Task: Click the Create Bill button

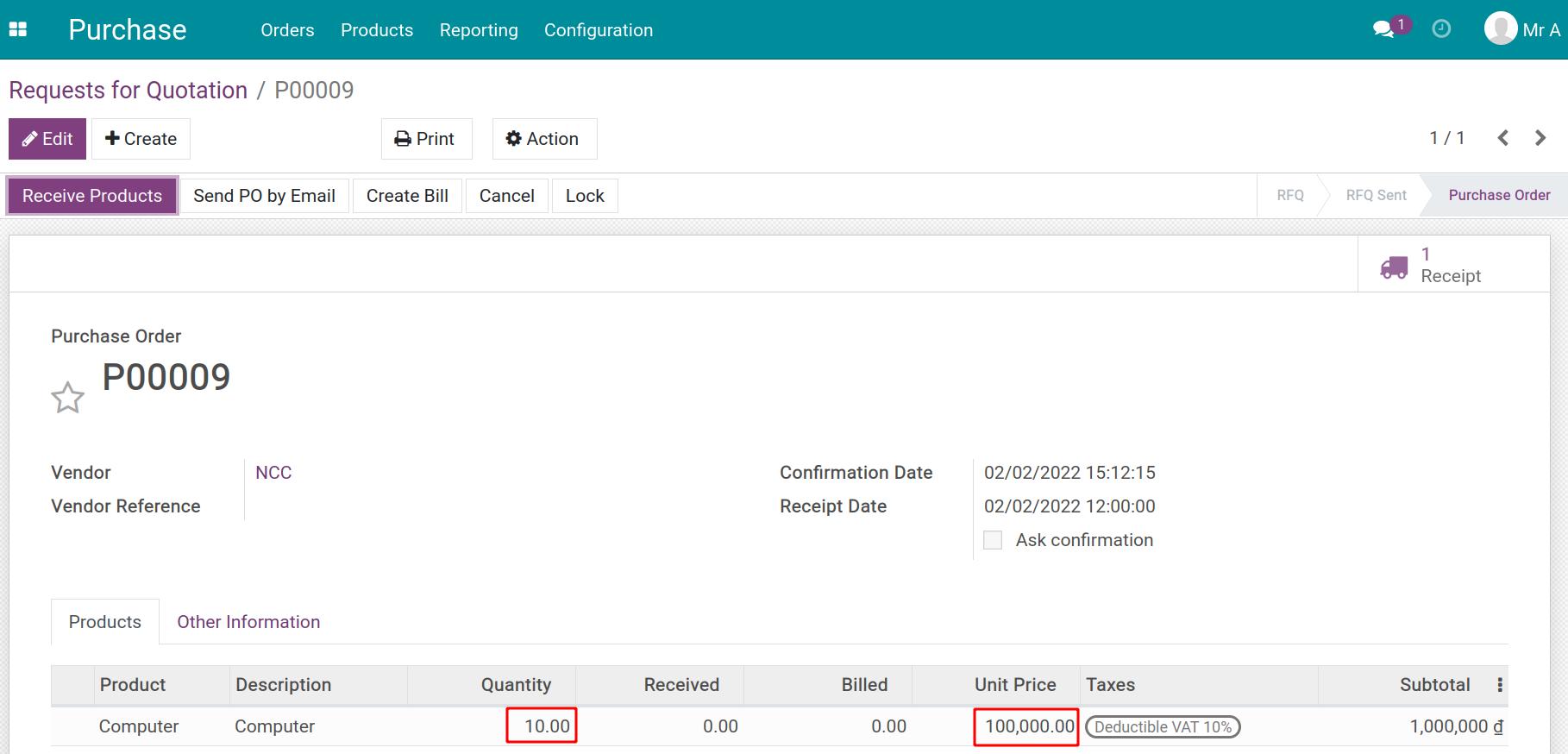Action: [407, 196]
